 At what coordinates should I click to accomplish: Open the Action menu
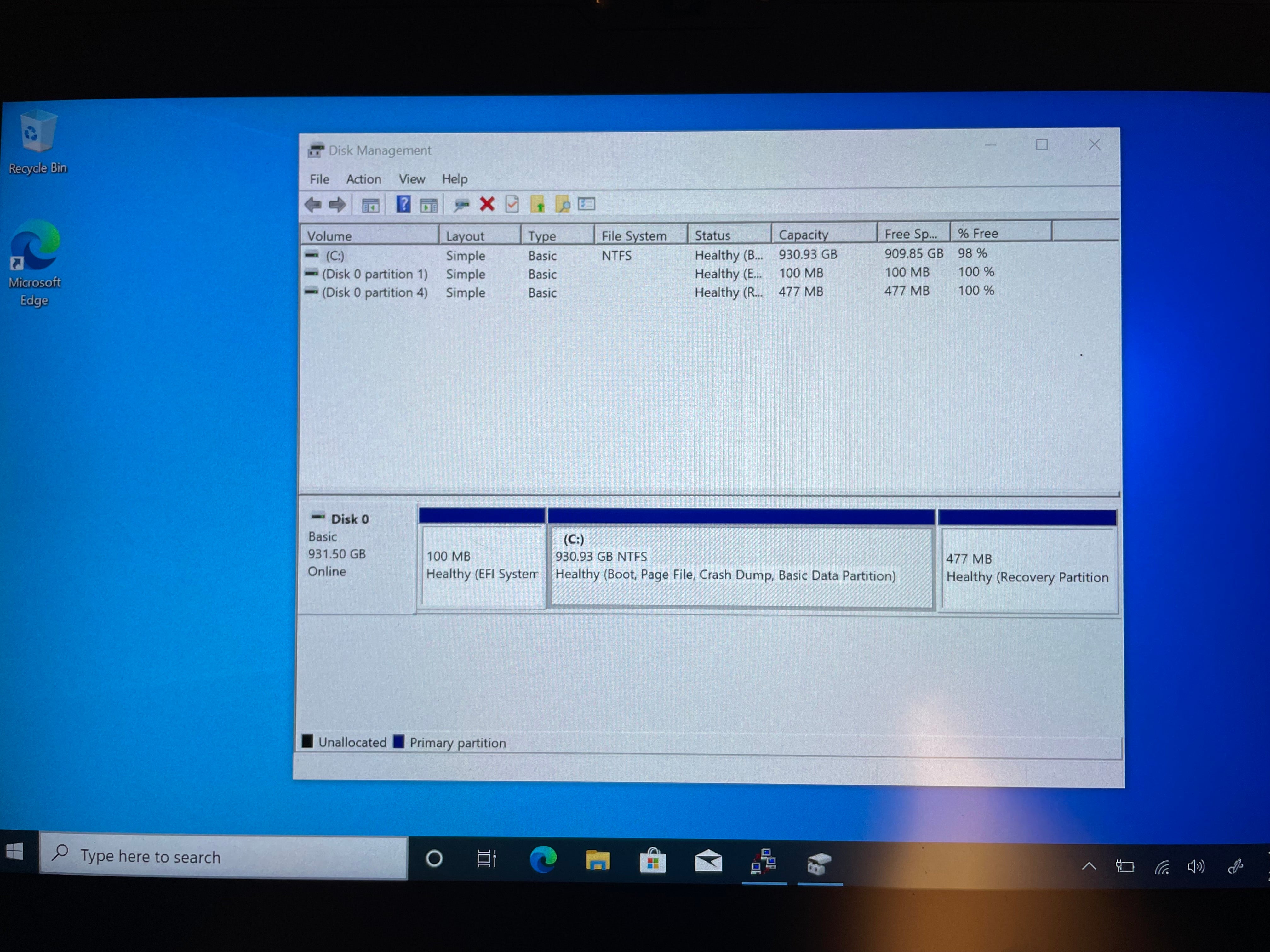(x=363, y=179)
